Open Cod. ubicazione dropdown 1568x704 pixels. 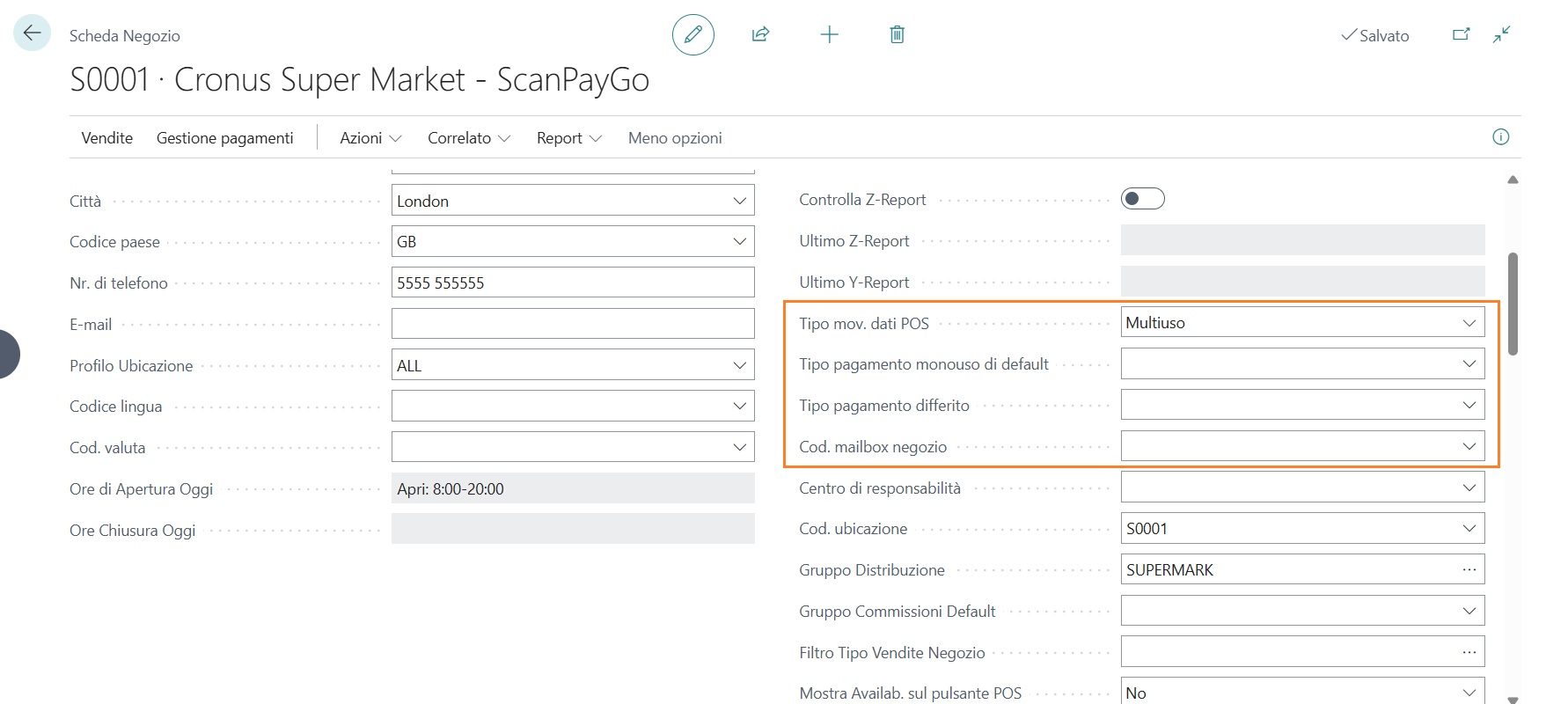pos(1469,529)
